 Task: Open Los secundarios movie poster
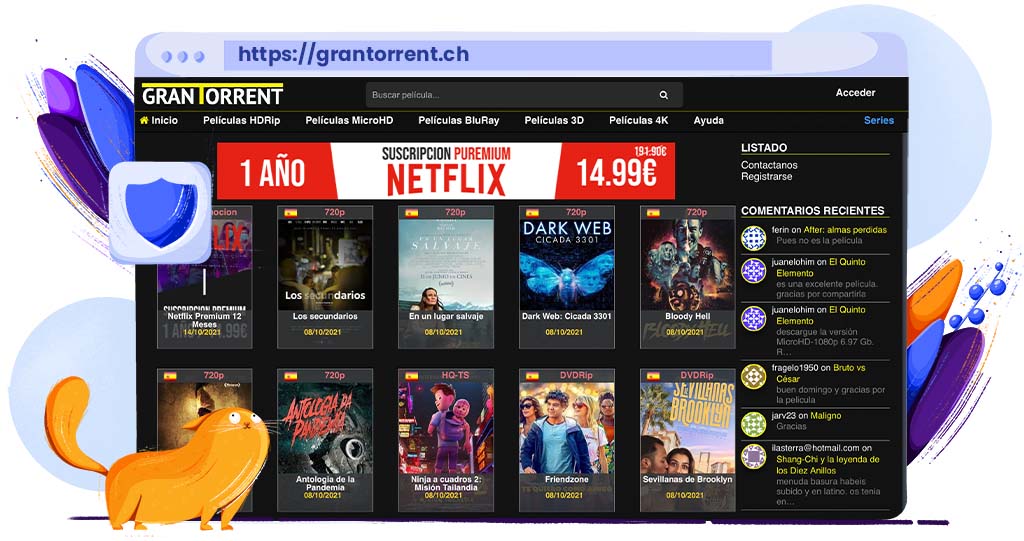pyautogui.click(x=325, y=264)
